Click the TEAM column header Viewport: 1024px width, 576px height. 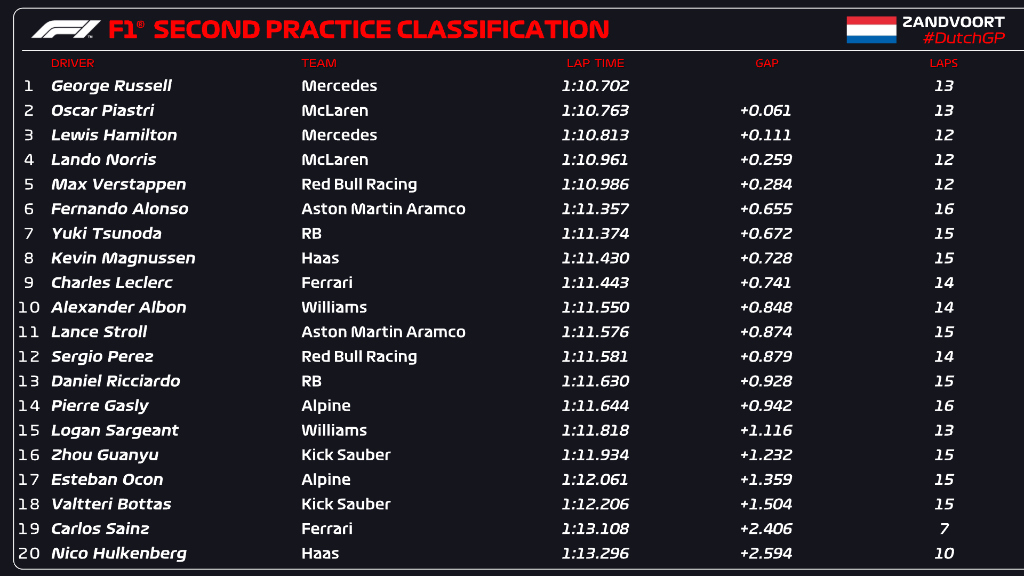coord(319,63)
